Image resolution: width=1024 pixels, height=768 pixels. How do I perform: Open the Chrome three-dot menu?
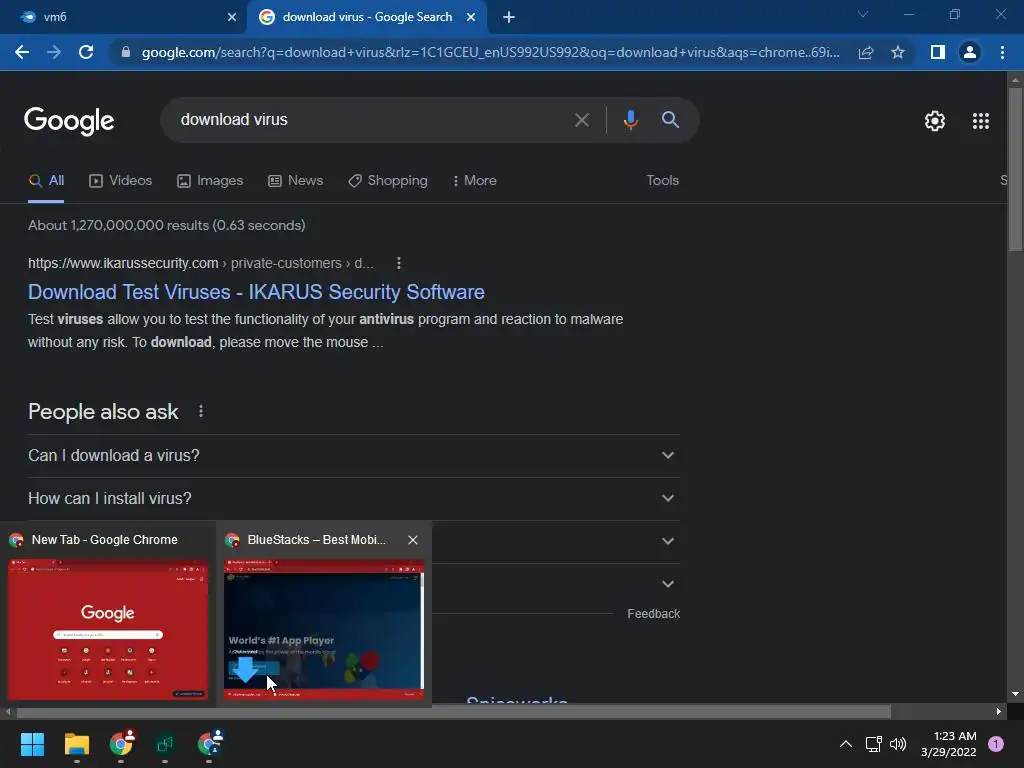pos(1002,52)
